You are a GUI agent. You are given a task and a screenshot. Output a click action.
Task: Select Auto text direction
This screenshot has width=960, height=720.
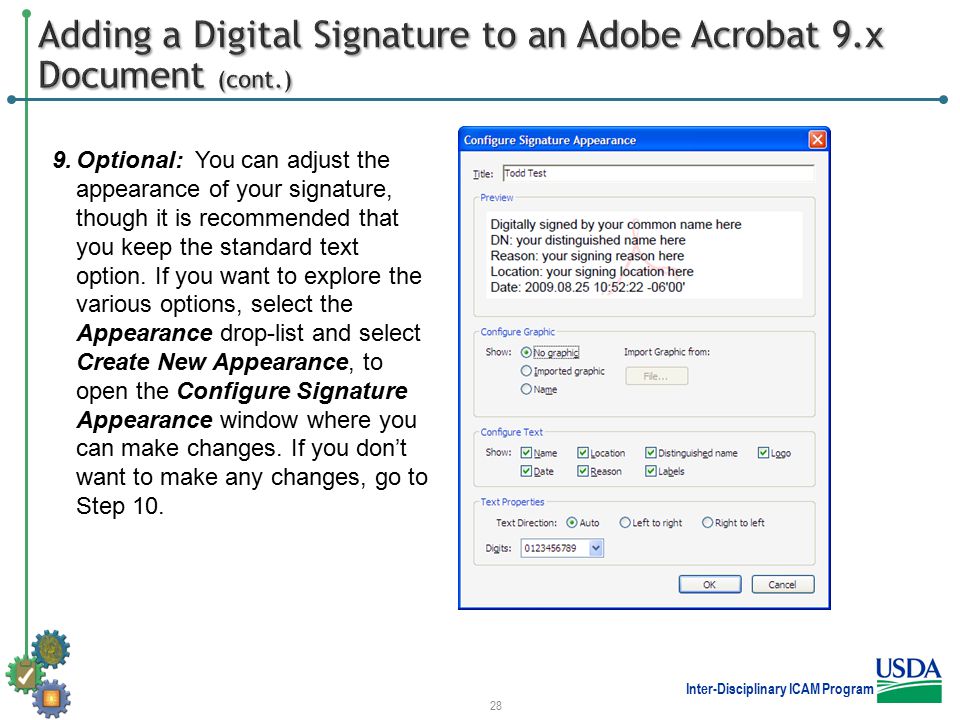[x=572, y=523]
